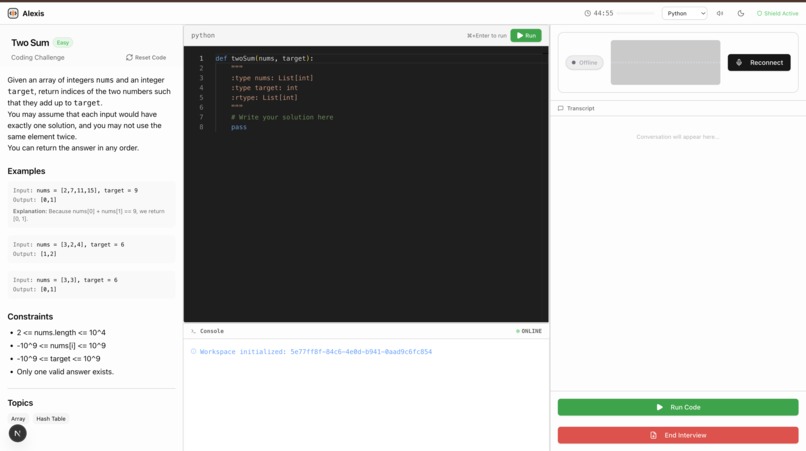
Task: Click the timer clock icon
Action: coord(588,13)
